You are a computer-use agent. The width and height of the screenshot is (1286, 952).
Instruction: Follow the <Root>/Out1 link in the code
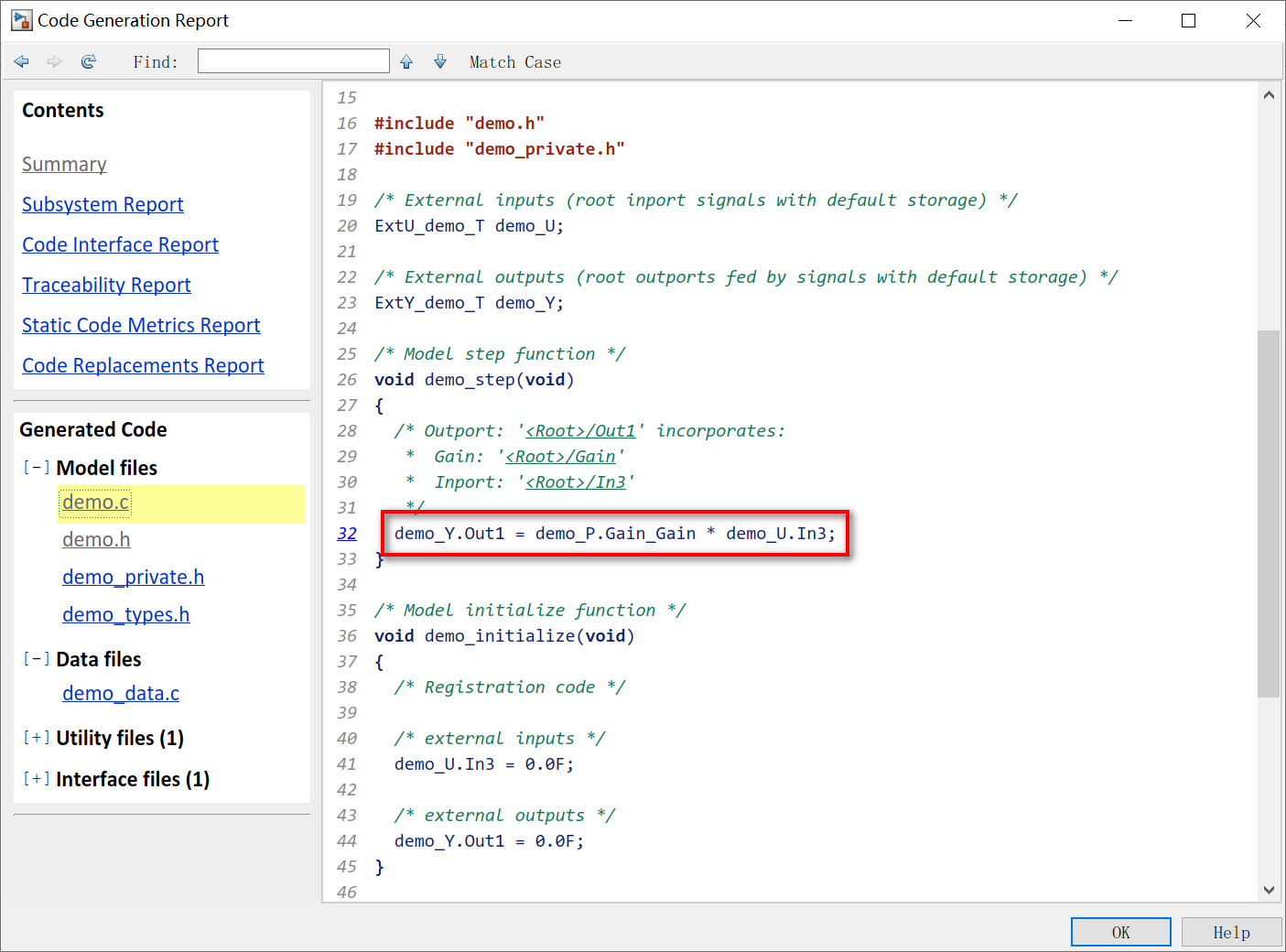[x=580, y=431]
